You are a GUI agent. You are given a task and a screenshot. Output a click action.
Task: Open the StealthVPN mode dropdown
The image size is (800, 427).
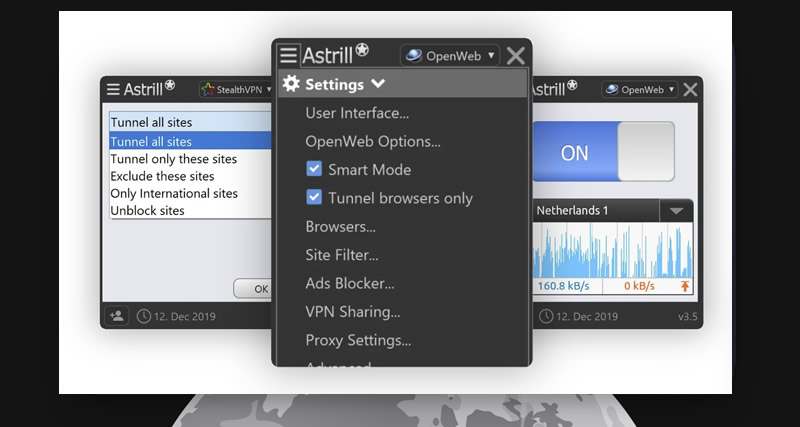click(x=237, y=90)
